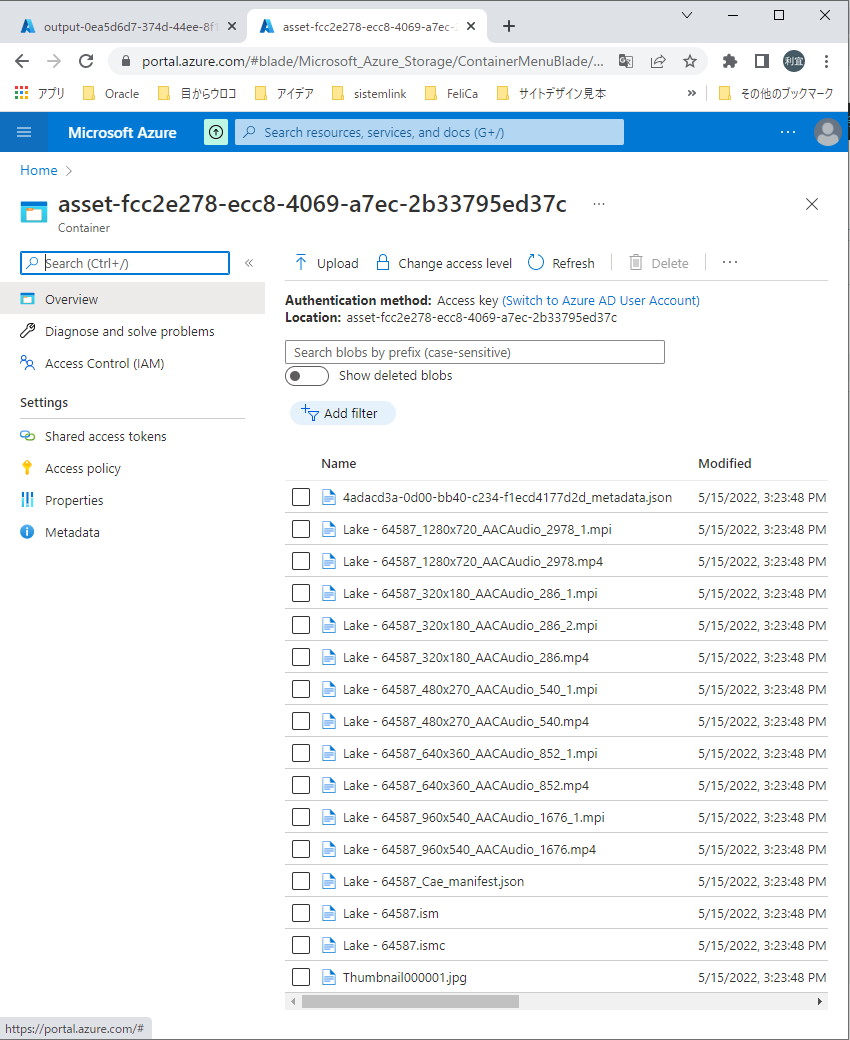The height and width of the screenshot is (1040, 850).
Task: Check Lake 1280x720_AACAudio_2978.mp4 checkbox
Action: click(x=301, y=561)
